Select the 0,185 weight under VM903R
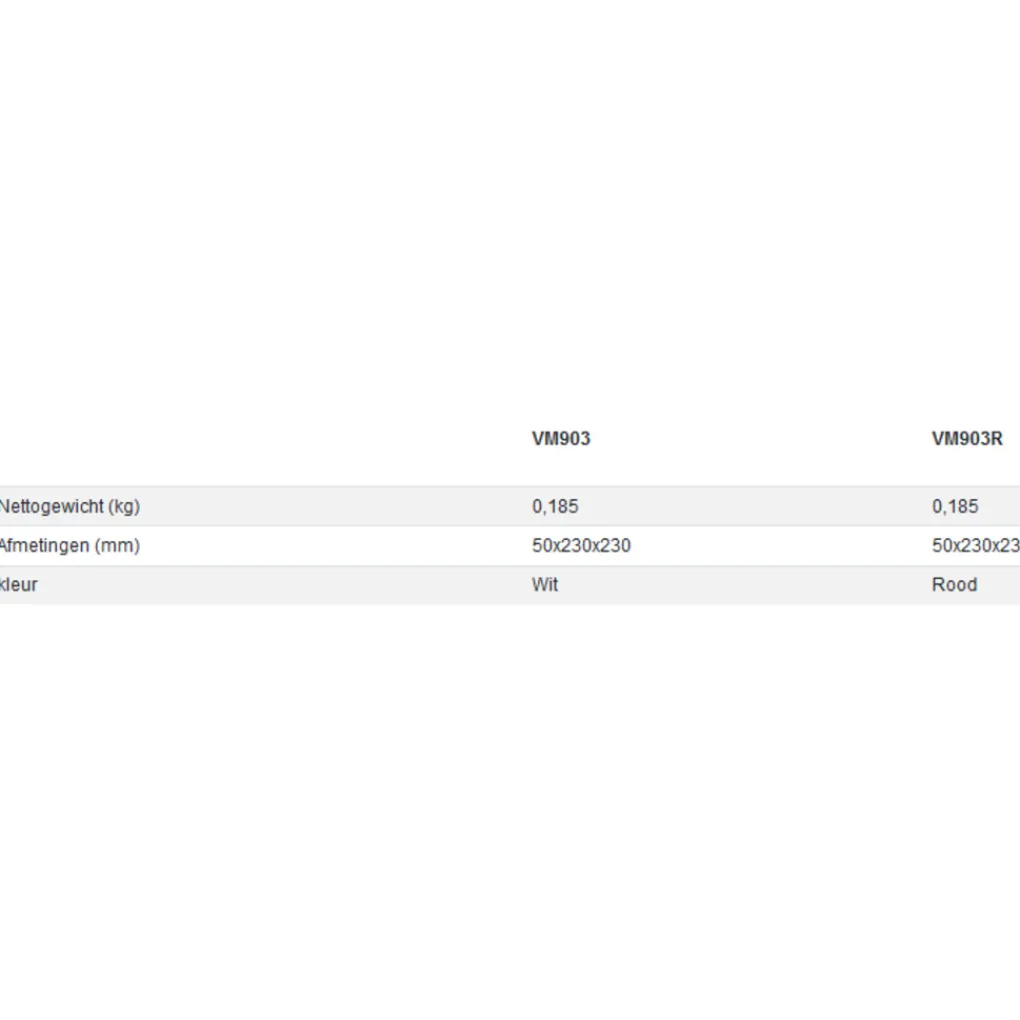This screenshot has height=1020, width=1020. pyautogui.click(x=955, y=506)
